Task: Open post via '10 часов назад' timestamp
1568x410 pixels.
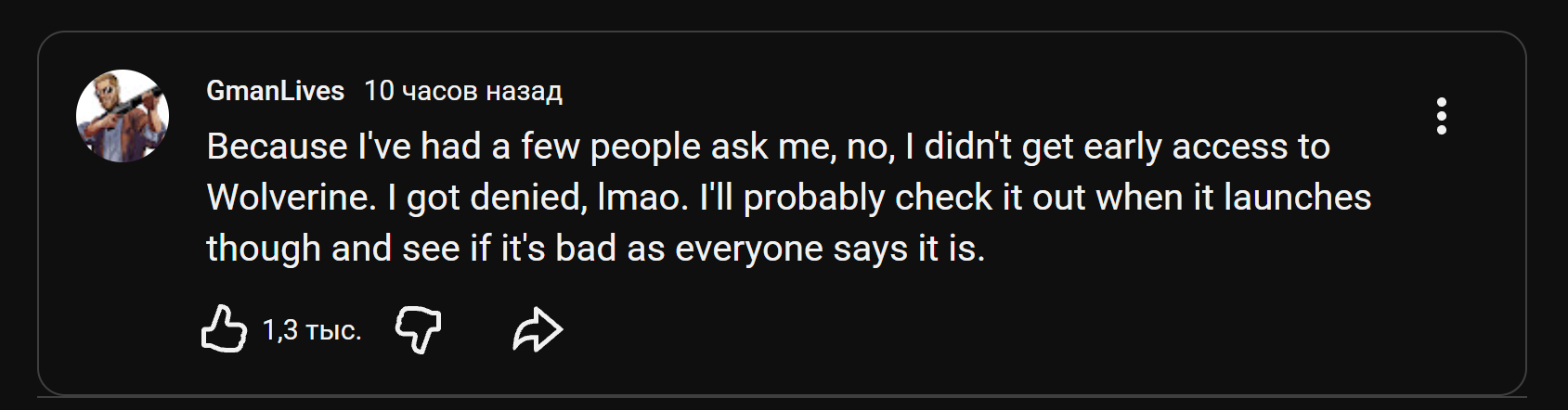Action: click(463, 91)
